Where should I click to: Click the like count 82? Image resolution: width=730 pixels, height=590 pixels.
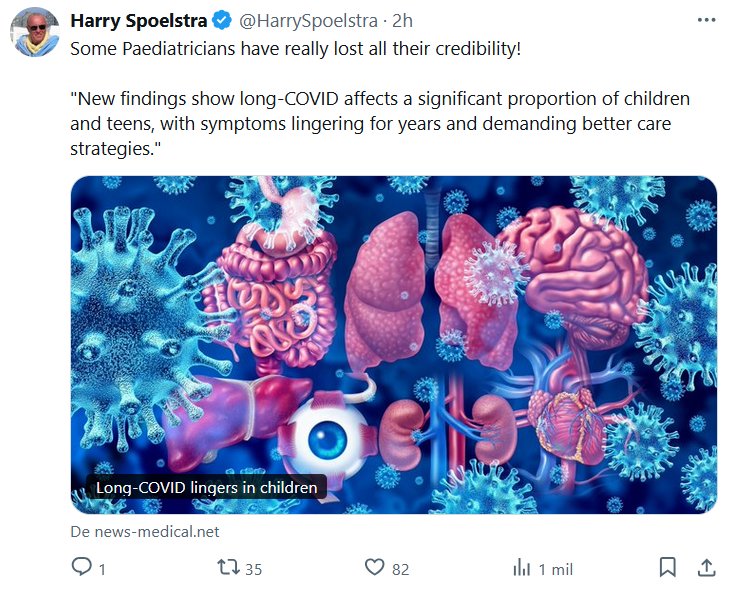(x=400, y=569)
